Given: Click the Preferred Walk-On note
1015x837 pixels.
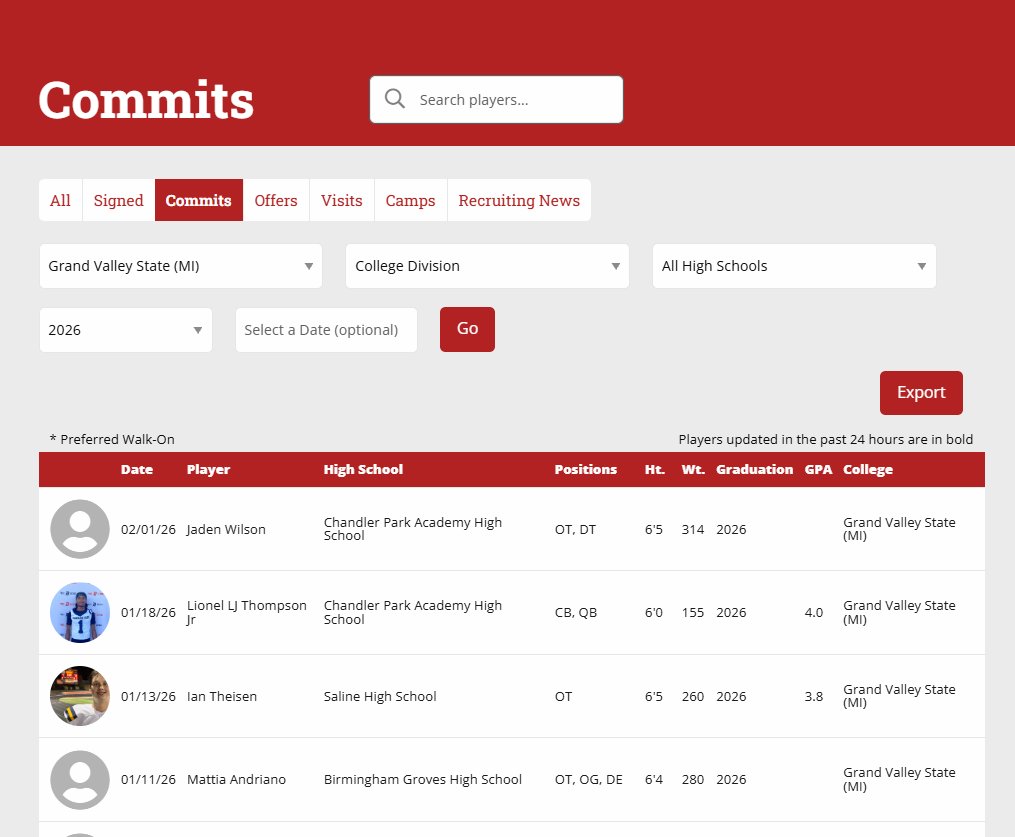Looking at the screenshot, I should tap(112, 440).
